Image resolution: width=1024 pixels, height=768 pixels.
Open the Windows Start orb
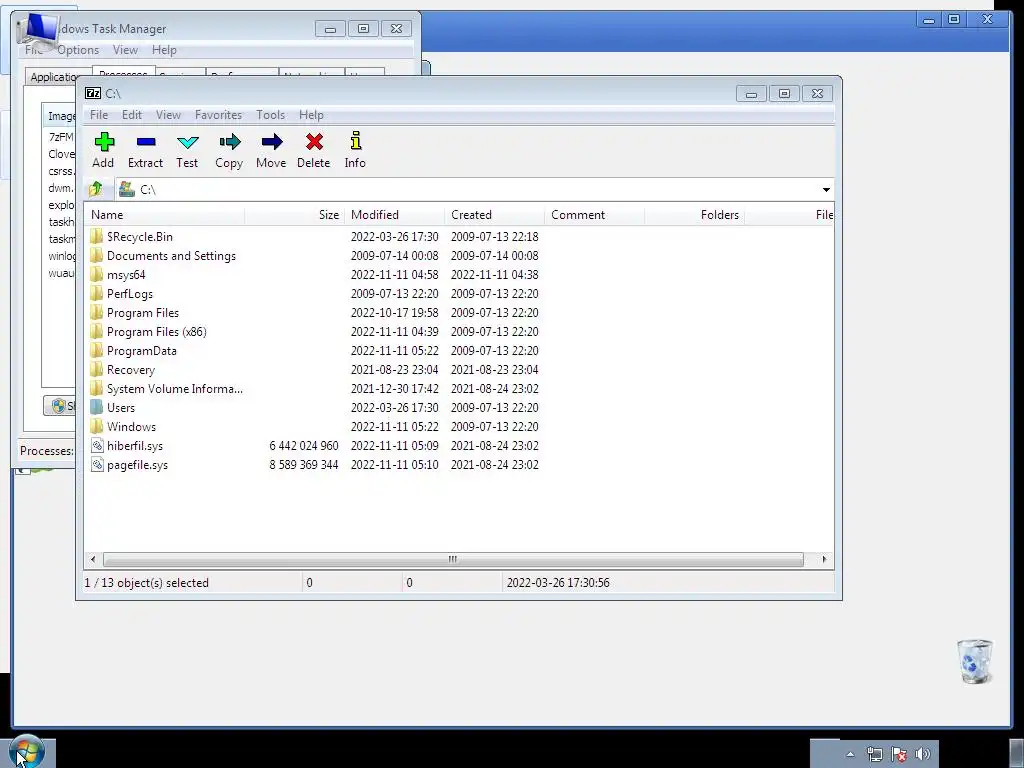coord(27,751)
